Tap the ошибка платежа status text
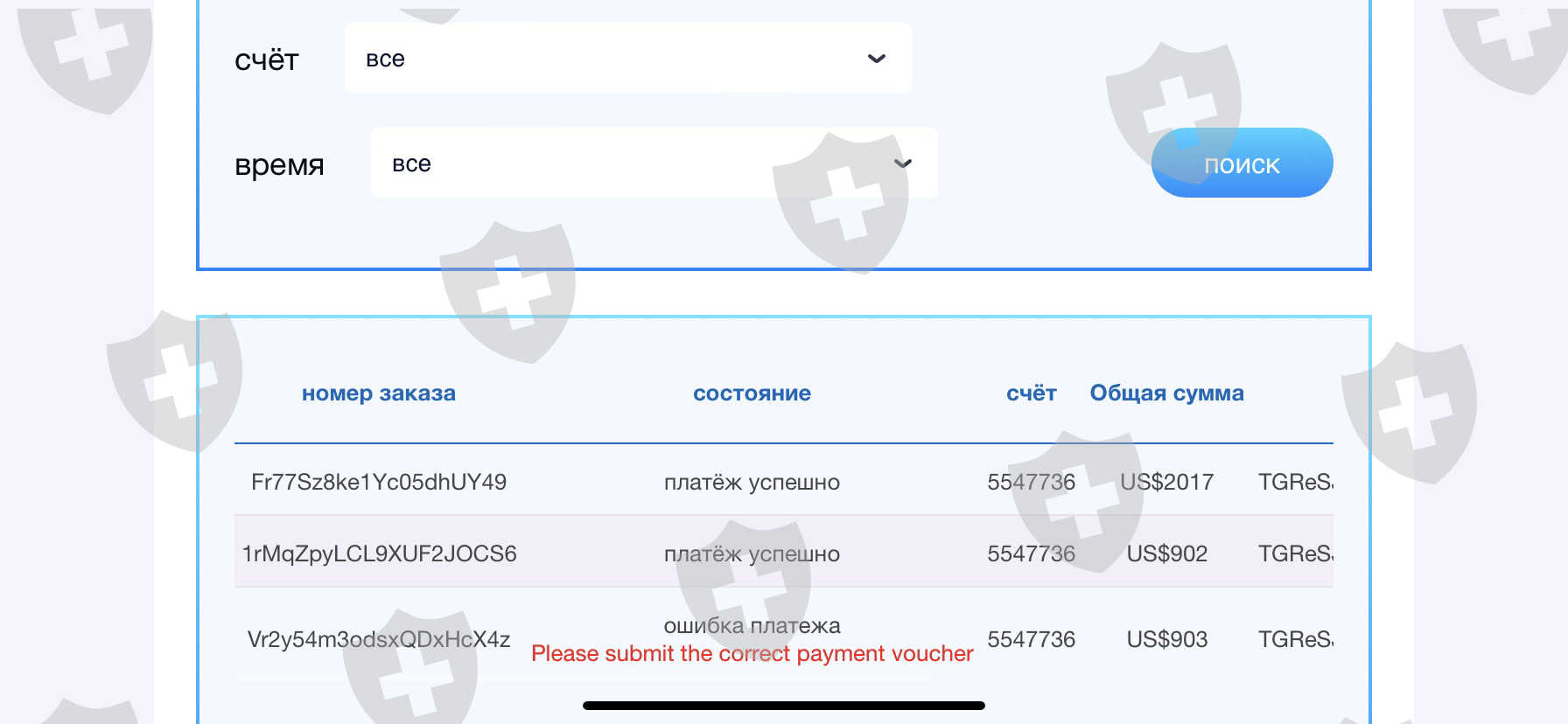This screenshot has width=1568, height=724. [x=752, y=625]
